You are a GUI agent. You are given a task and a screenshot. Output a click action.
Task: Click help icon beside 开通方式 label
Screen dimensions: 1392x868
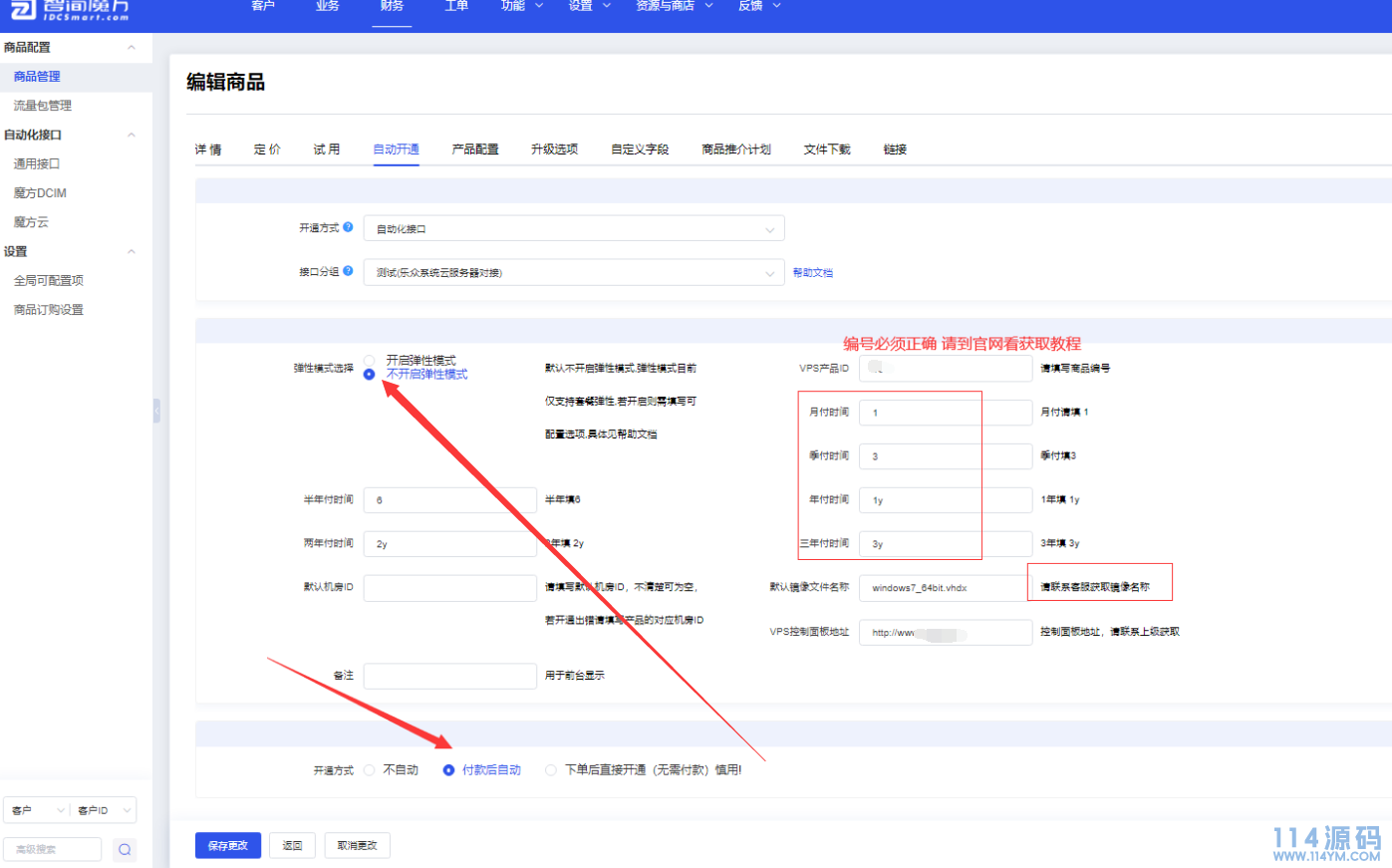(348, 227)
